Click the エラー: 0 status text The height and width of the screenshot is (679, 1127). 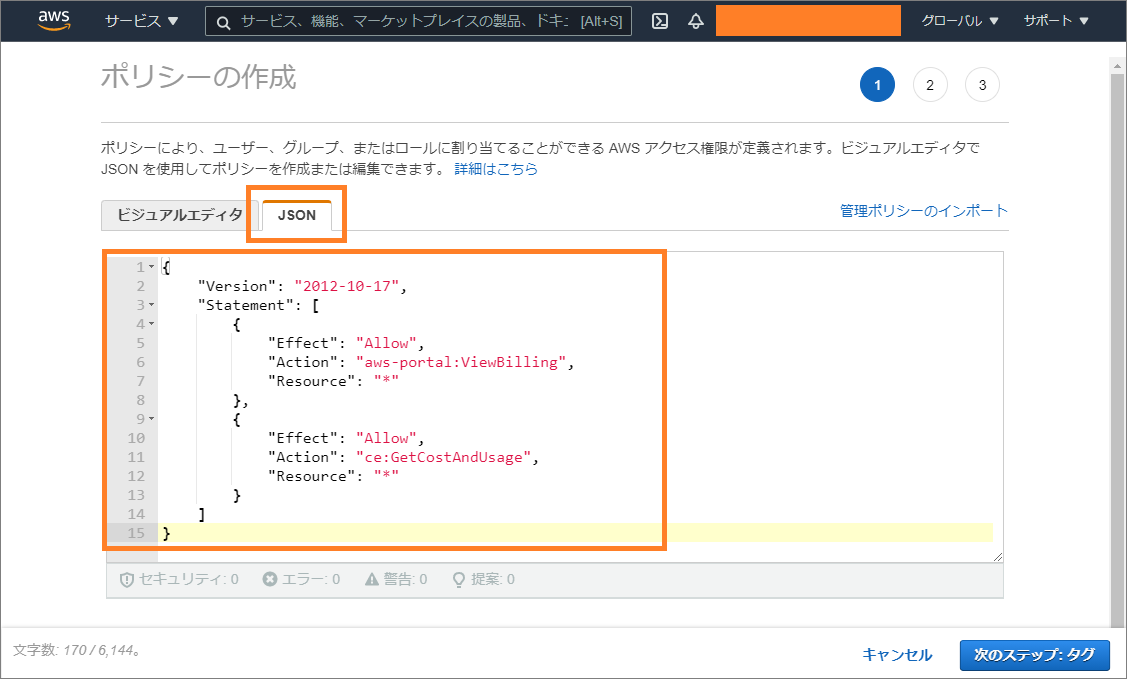pos(310,579)
